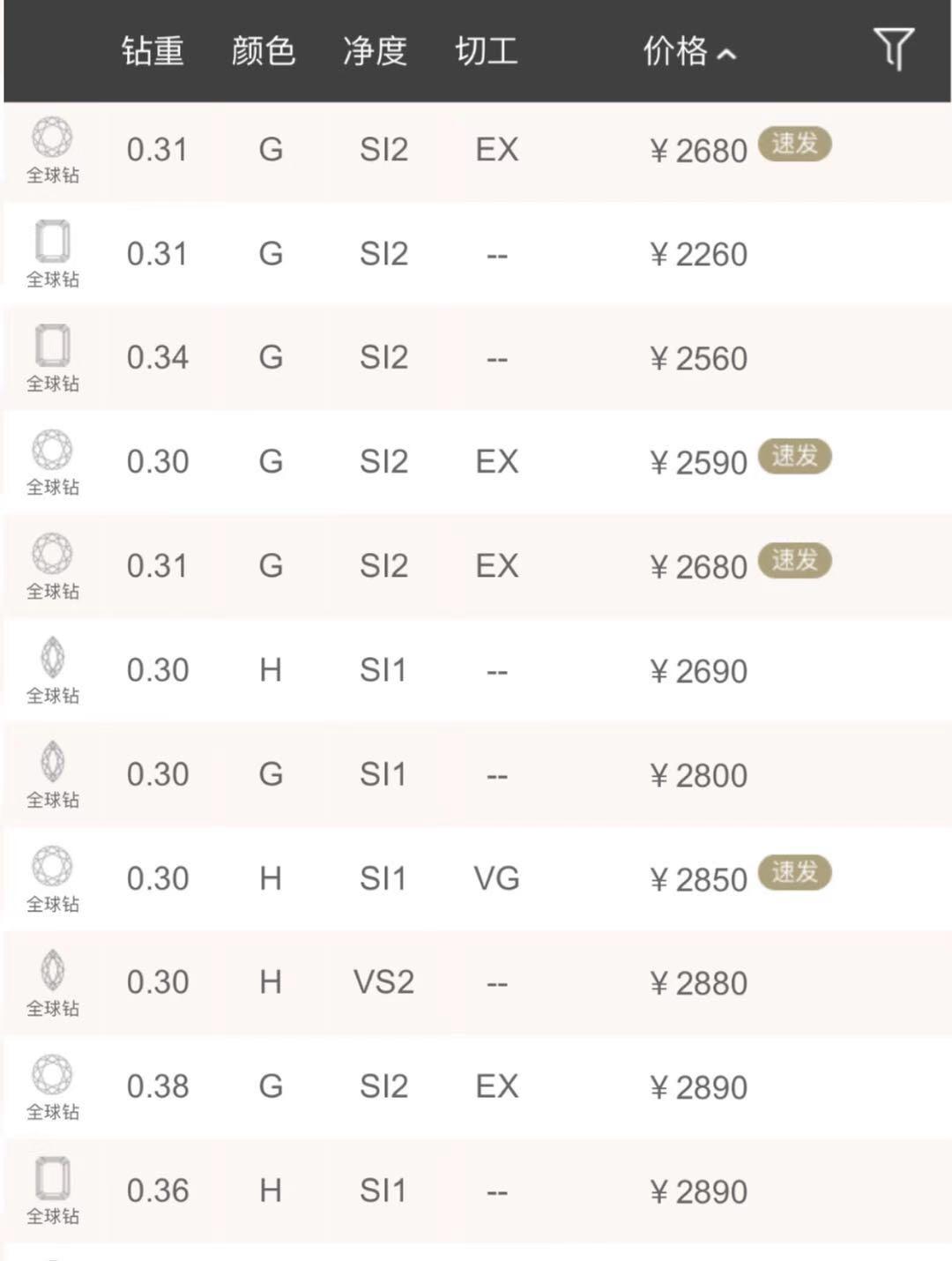Toggle price sort order arrow
Screen dimensions: 952x1261
[x=726, y=55]
